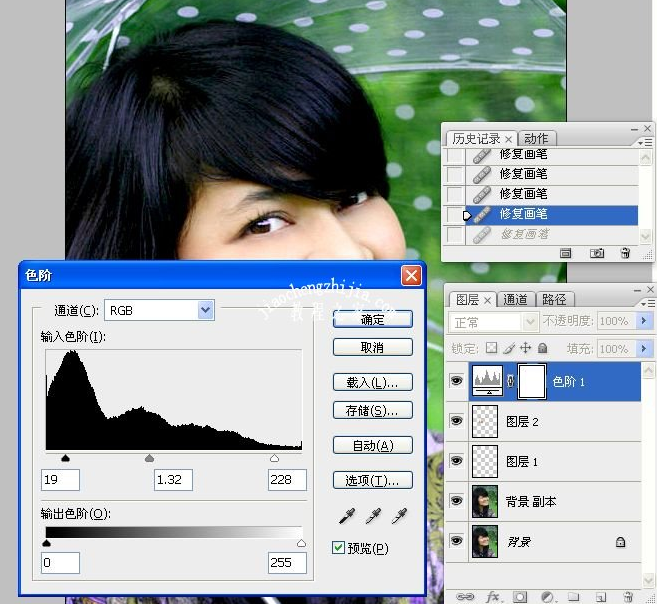Hide the 背景 副本 layer
The image size is (660, 608).
click(457, 501)
